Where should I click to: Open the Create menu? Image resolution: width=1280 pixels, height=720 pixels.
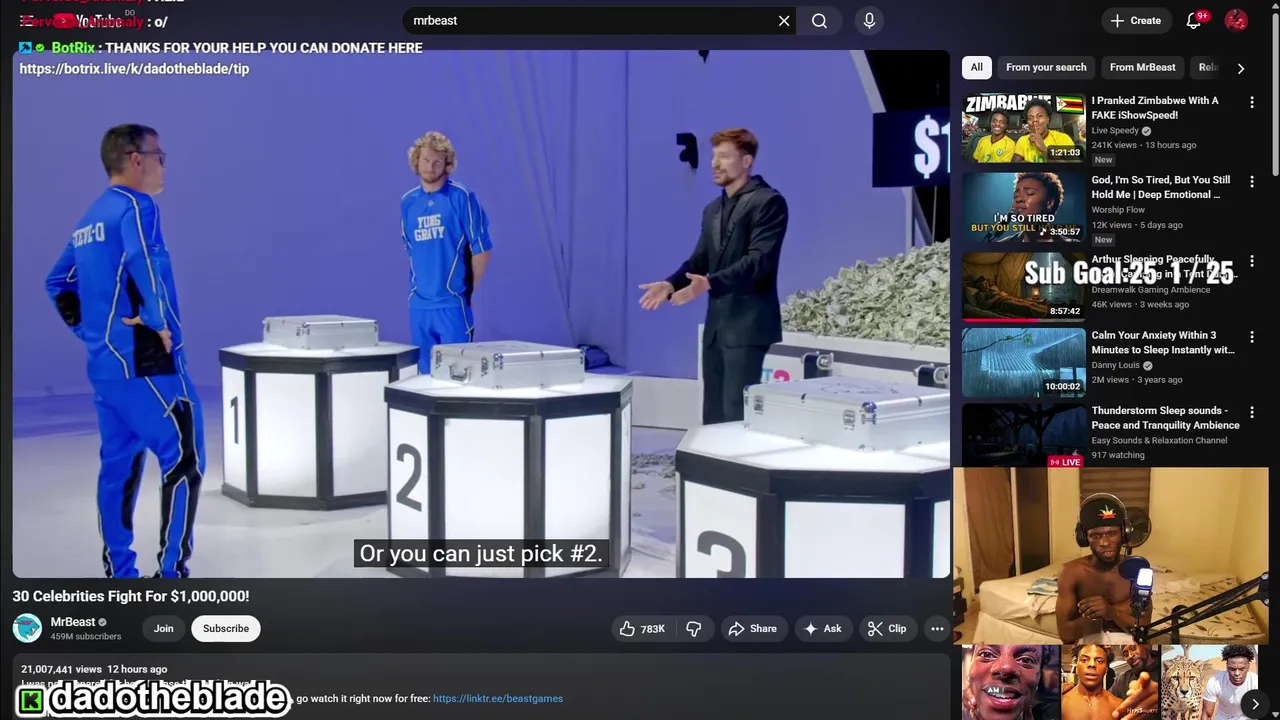click(x=1136, y=20)
